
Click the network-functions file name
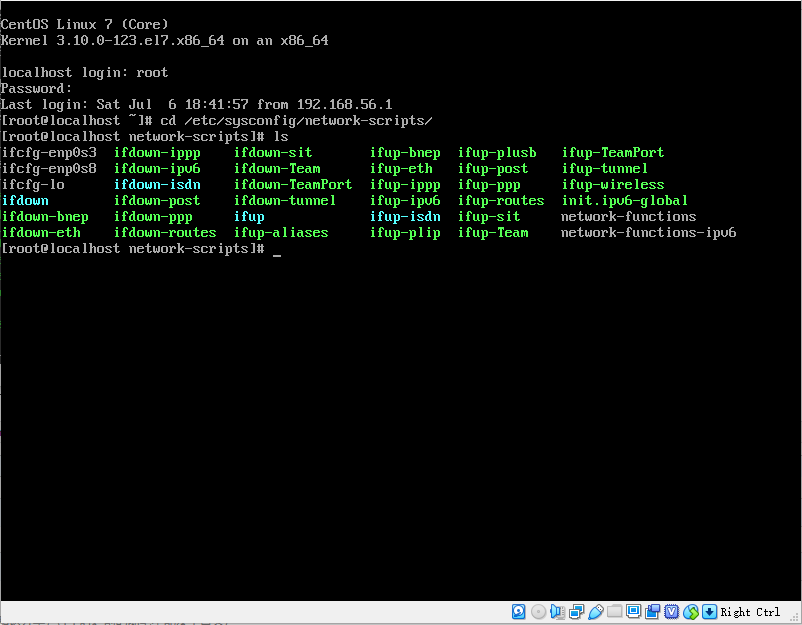tap(629, 217)
